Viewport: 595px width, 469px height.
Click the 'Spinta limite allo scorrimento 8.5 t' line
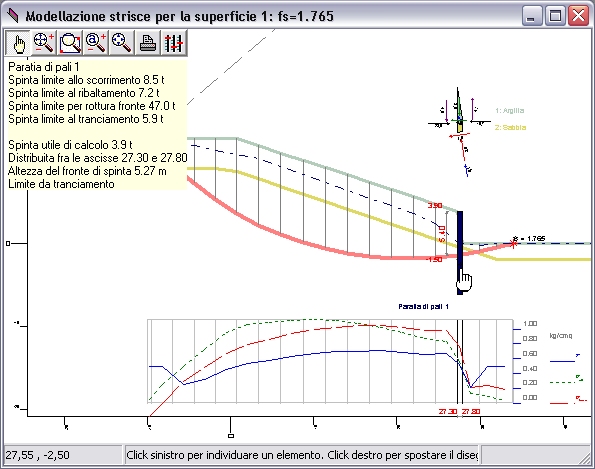tap(86, 80)
